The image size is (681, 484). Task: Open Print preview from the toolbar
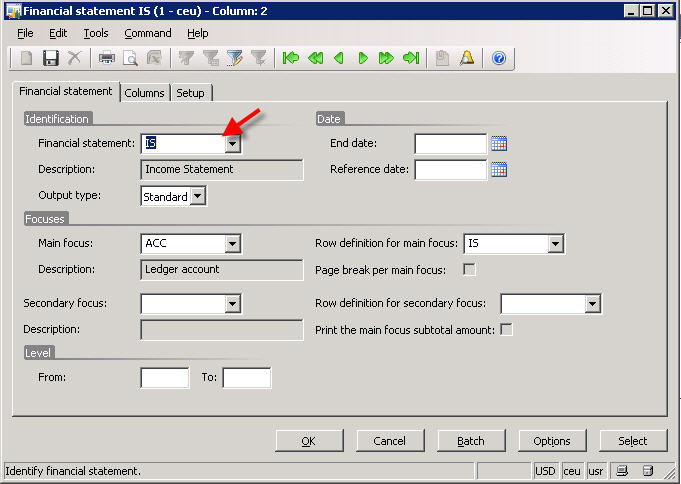point(130,58)
